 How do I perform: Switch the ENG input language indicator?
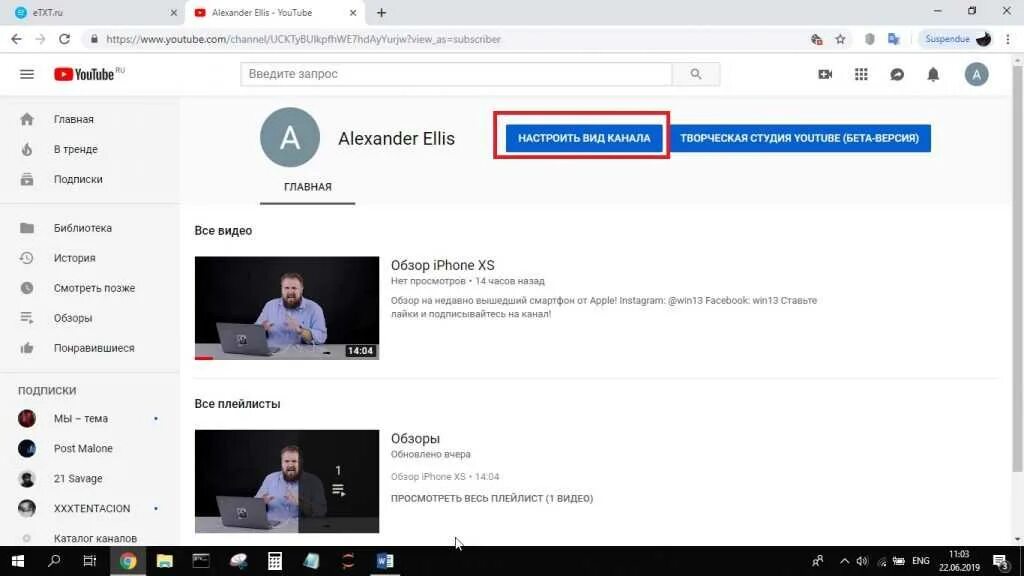(921, 561)
